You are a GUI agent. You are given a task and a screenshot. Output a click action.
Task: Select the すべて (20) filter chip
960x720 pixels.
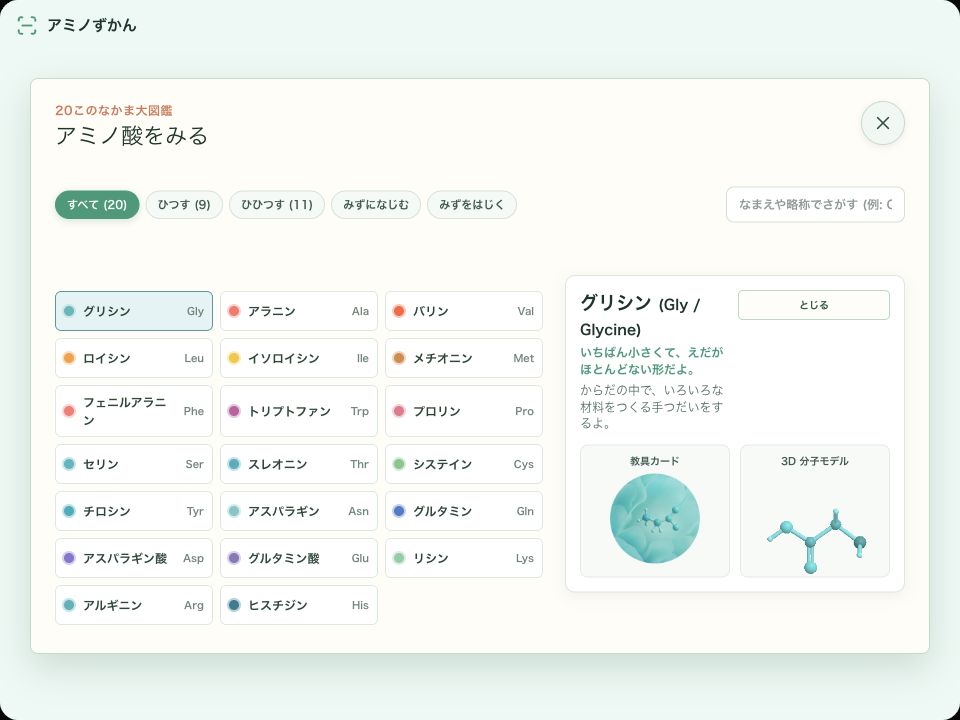point(97,204)
